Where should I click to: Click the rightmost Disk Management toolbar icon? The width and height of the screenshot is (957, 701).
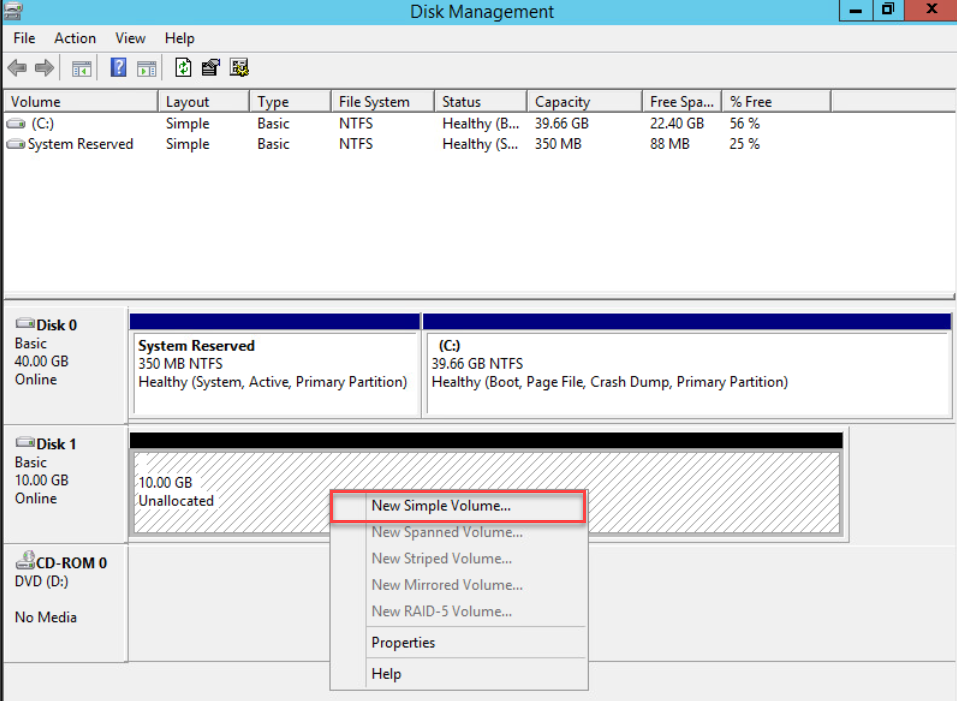(238, 67)
